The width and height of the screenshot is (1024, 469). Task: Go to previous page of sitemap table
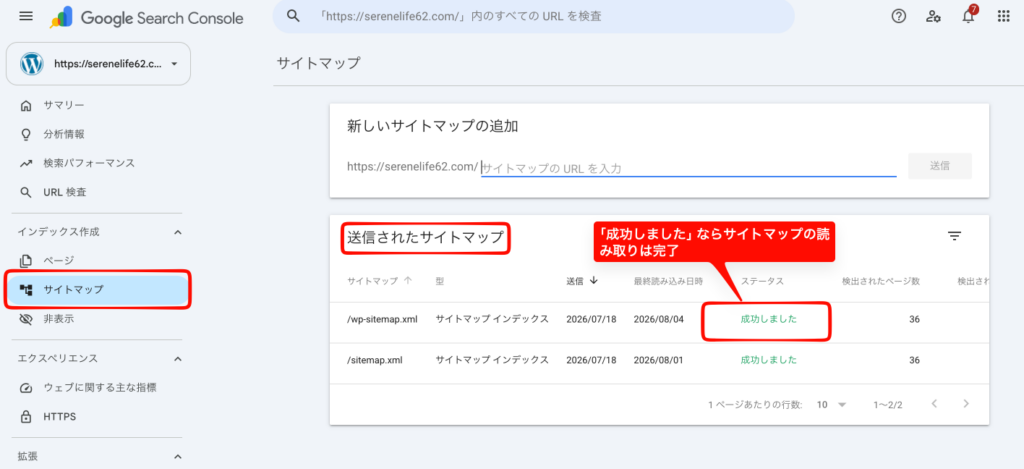click(935, 404)
